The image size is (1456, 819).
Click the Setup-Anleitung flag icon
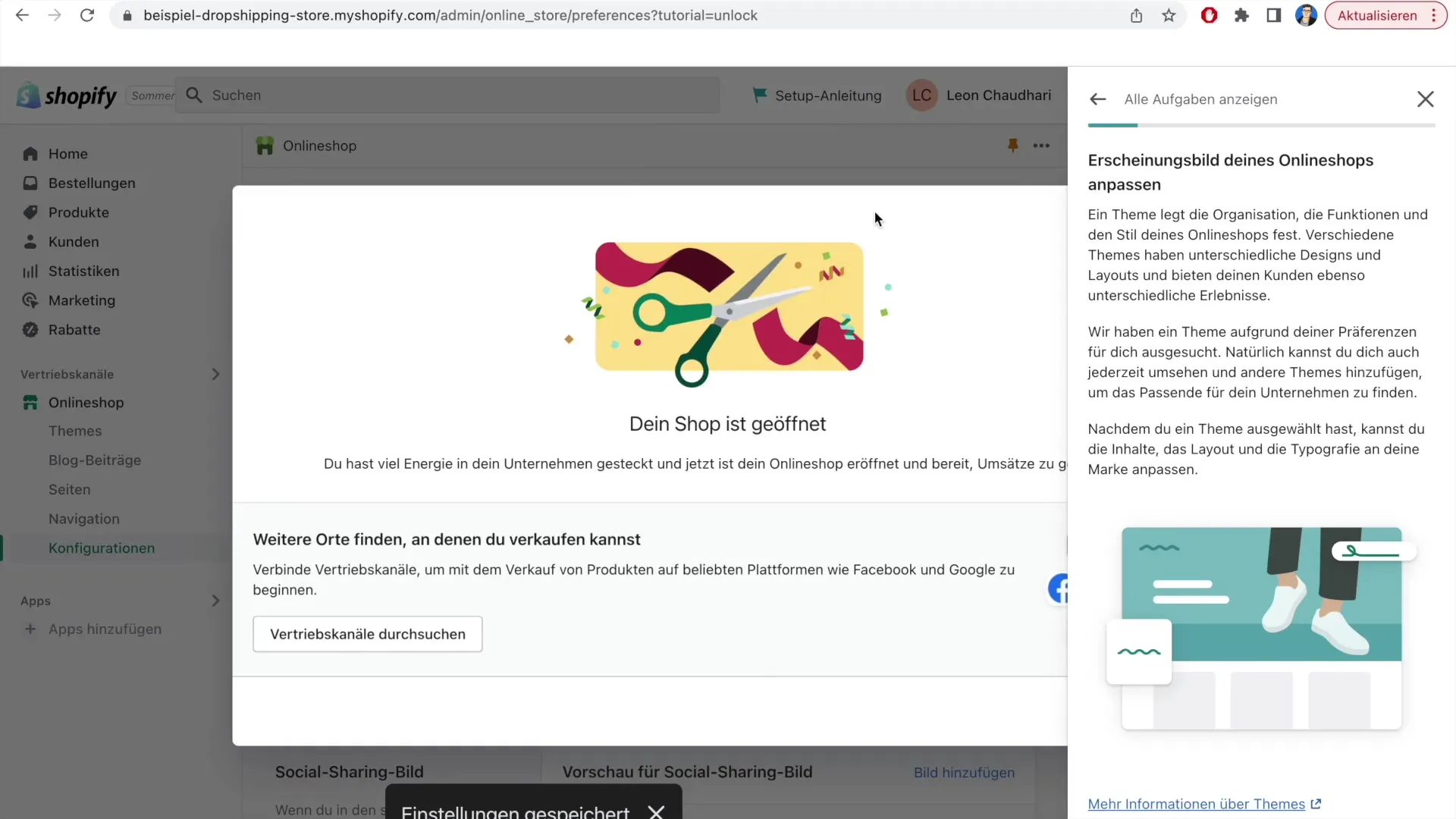pyautogui.click(x=761, y=94)
